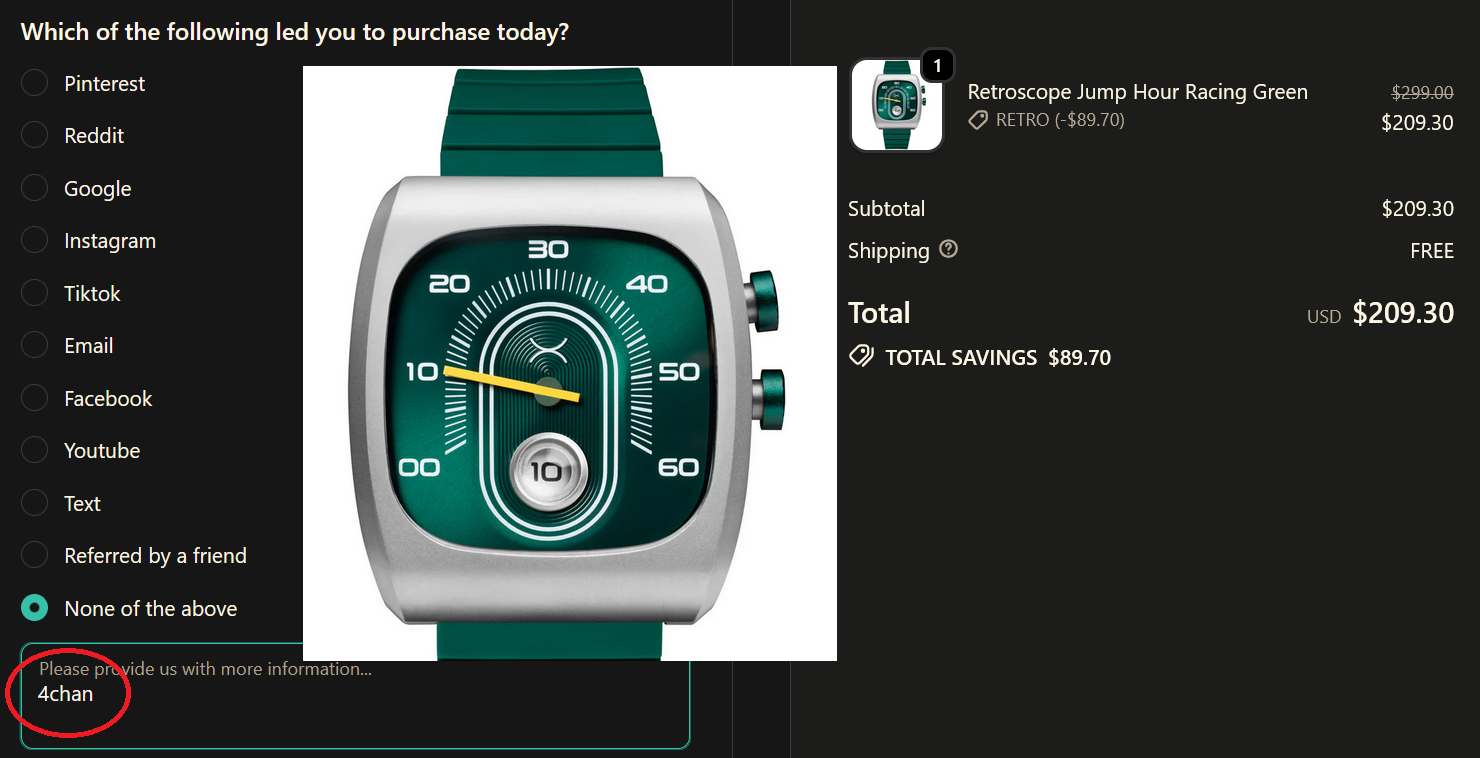The width and height of the screenshot is (1480, 758).
Task: Open the Retroscope watch thumbnail in cart
Action: (897, 105)
